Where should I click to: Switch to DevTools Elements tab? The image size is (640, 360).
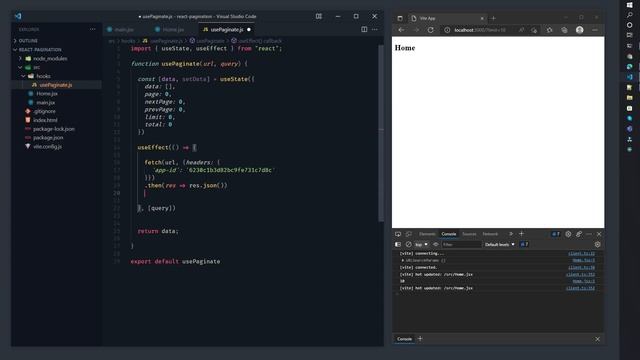[x=427, y=234]
